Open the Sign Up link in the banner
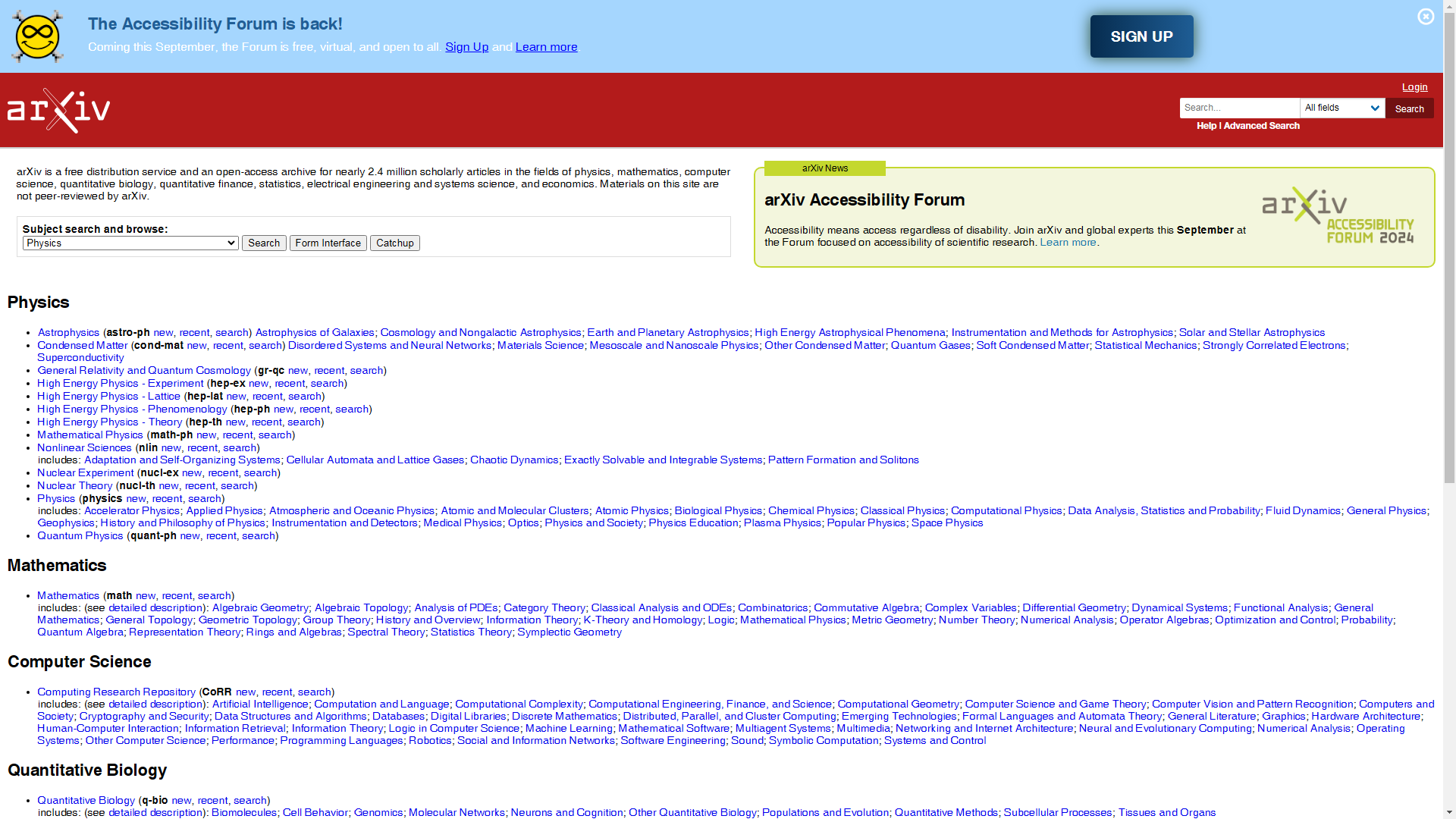The width and height of the screenshot is (1456, 819). point(466,47)
